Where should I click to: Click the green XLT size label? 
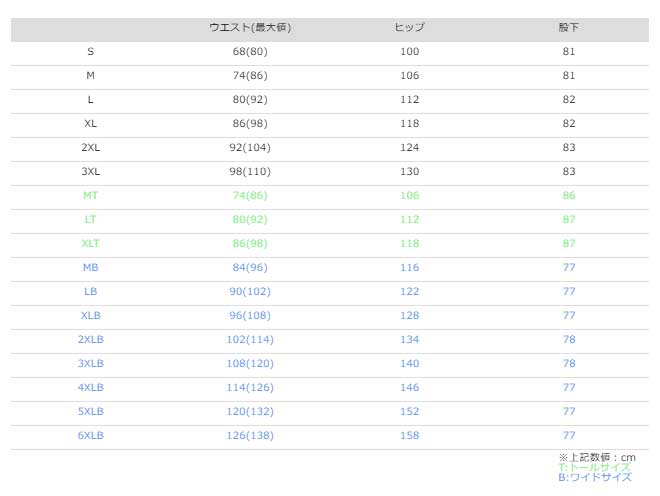[91, 243]
